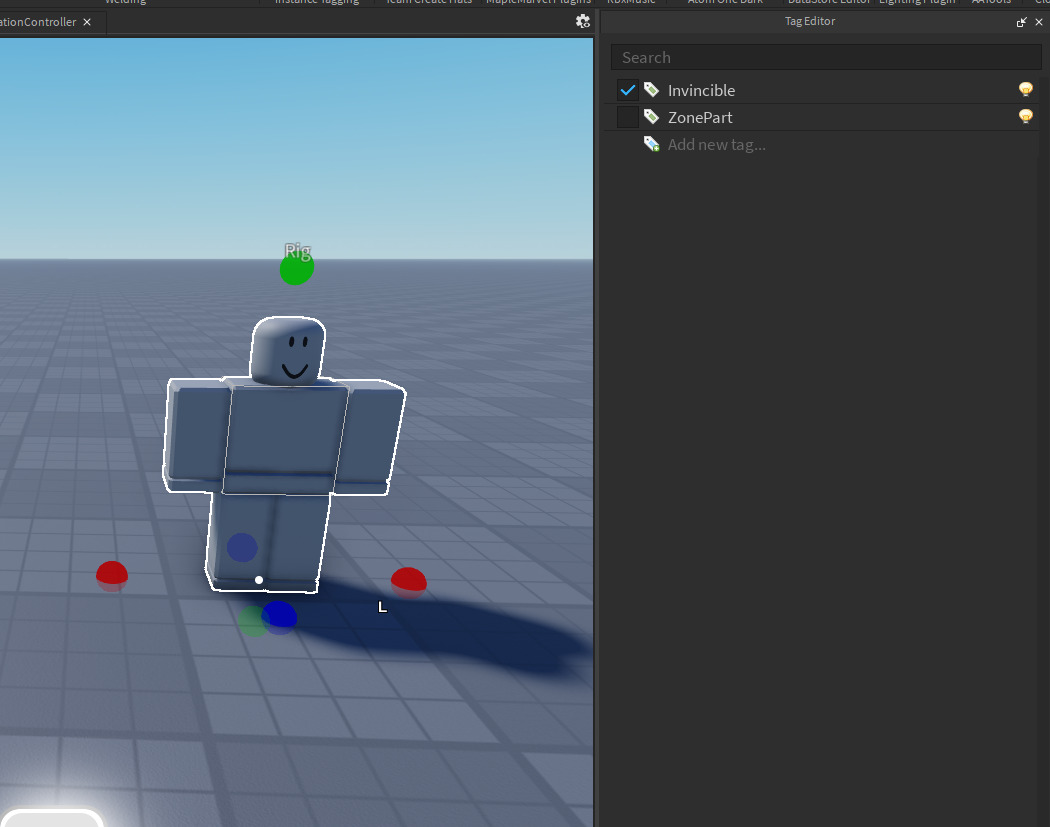Click the gear icon above the viewport
This screenshot has width=1050, height=827.
pos(583,20)
